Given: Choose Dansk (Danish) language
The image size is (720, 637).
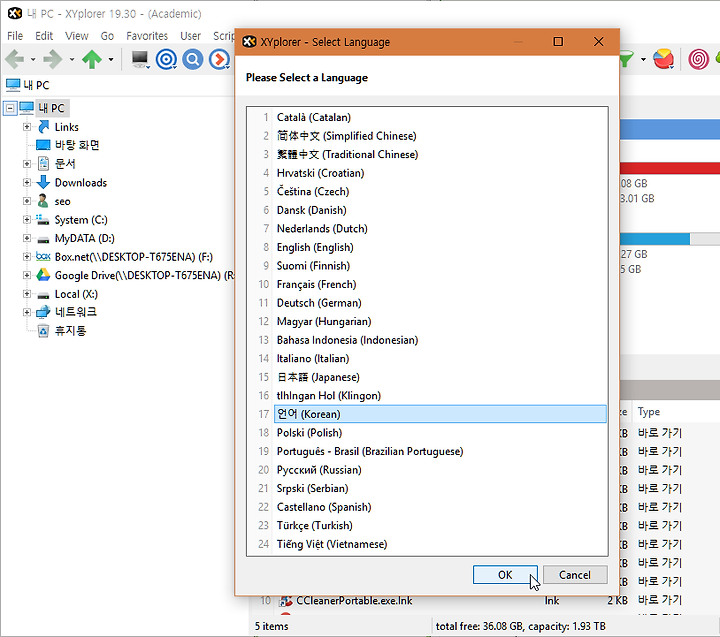Looking at the screenshot, I should coord(440,210).
